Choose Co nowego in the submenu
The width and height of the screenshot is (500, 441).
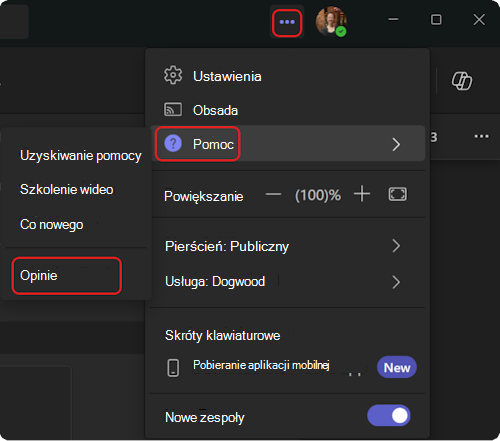click(x=52, y=225)
